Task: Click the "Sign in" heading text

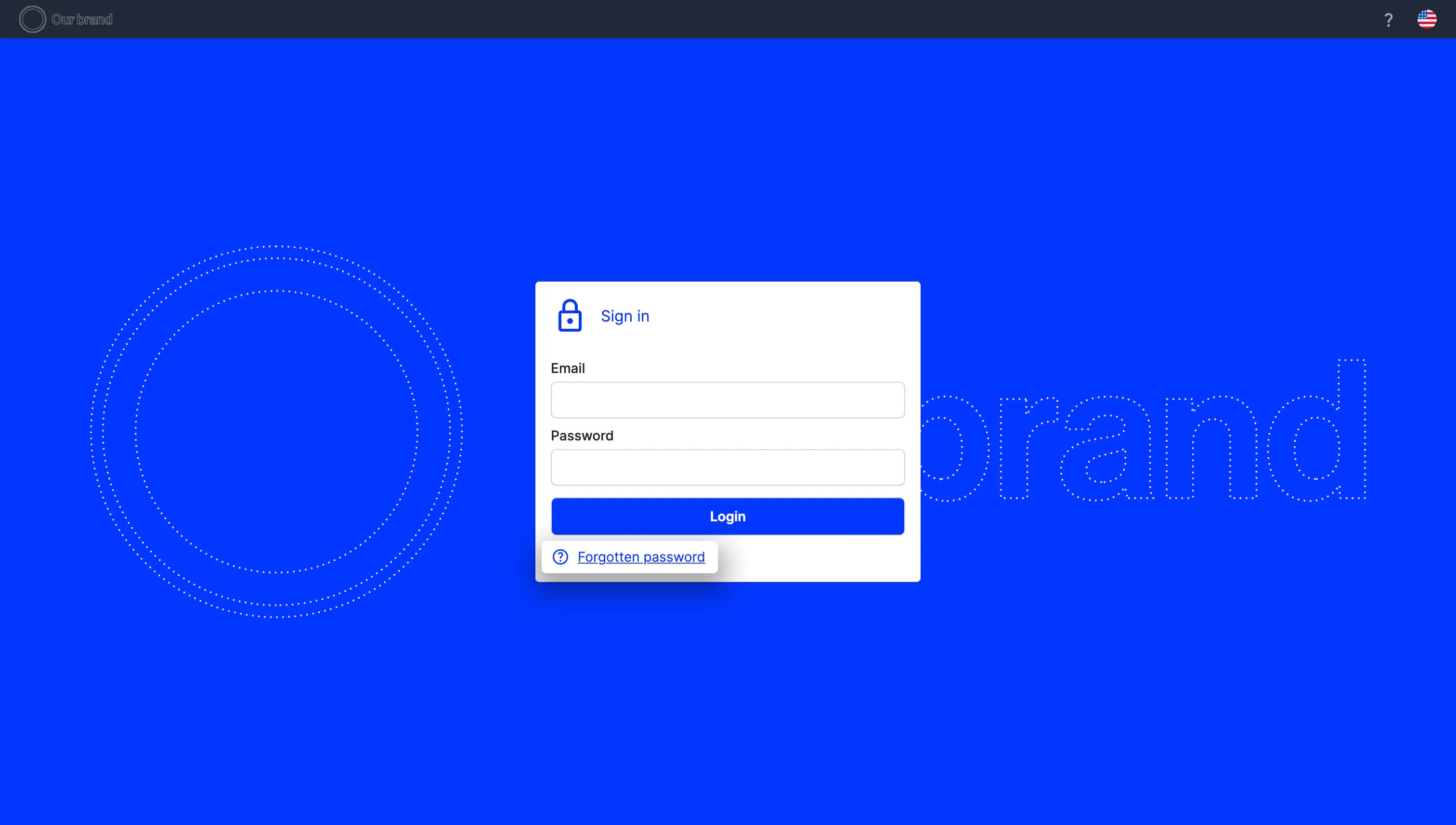Action: (624, 316)
